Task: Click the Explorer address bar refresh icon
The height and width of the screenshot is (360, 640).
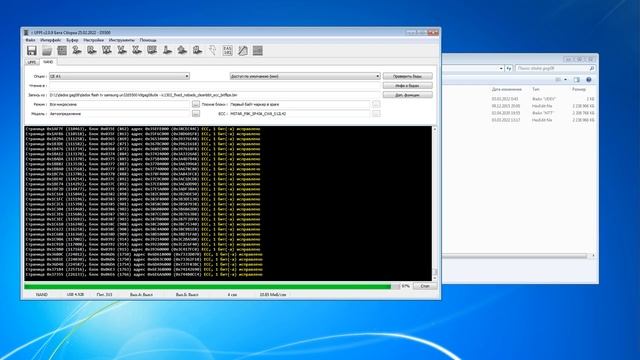Action: (509, 69)
